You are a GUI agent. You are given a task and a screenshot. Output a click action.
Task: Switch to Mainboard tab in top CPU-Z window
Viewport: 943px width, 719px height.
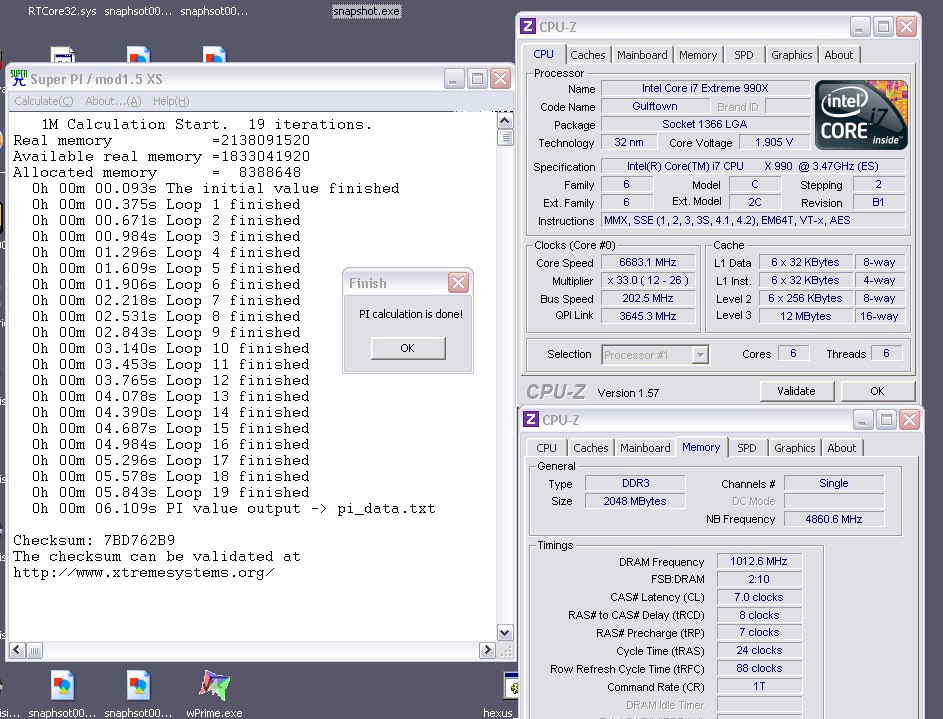click(x=642, y=55)
